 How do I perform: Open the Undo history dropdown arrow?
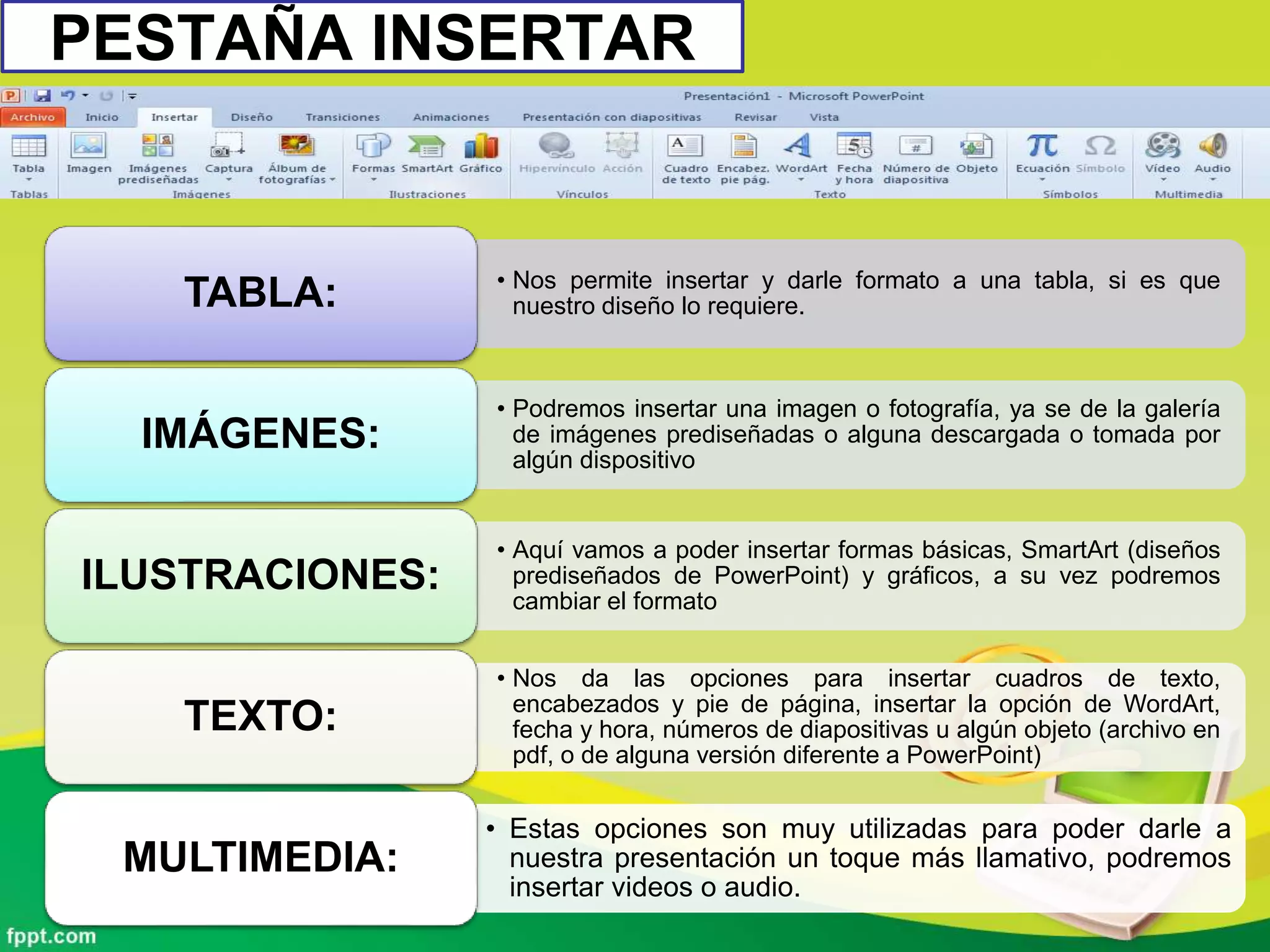click(86, 95)
